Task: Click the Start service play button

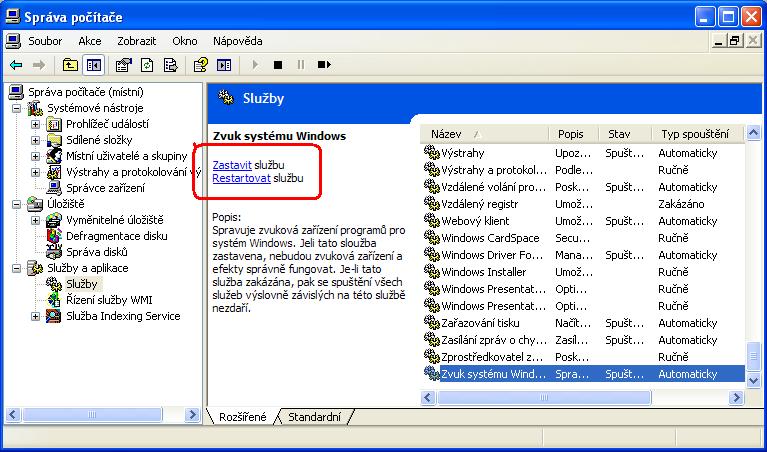Action: (255, 65)
